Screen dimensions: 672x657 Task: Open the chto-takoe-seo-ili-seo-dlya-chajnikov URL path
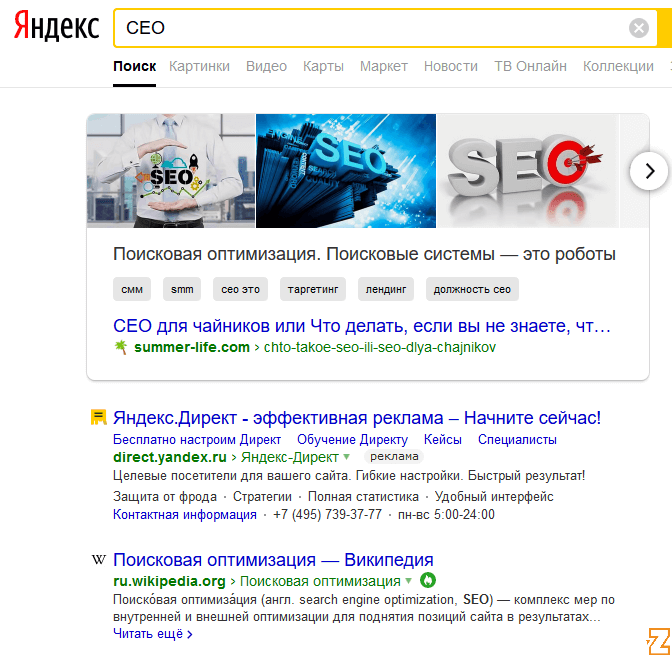(380, 347)
